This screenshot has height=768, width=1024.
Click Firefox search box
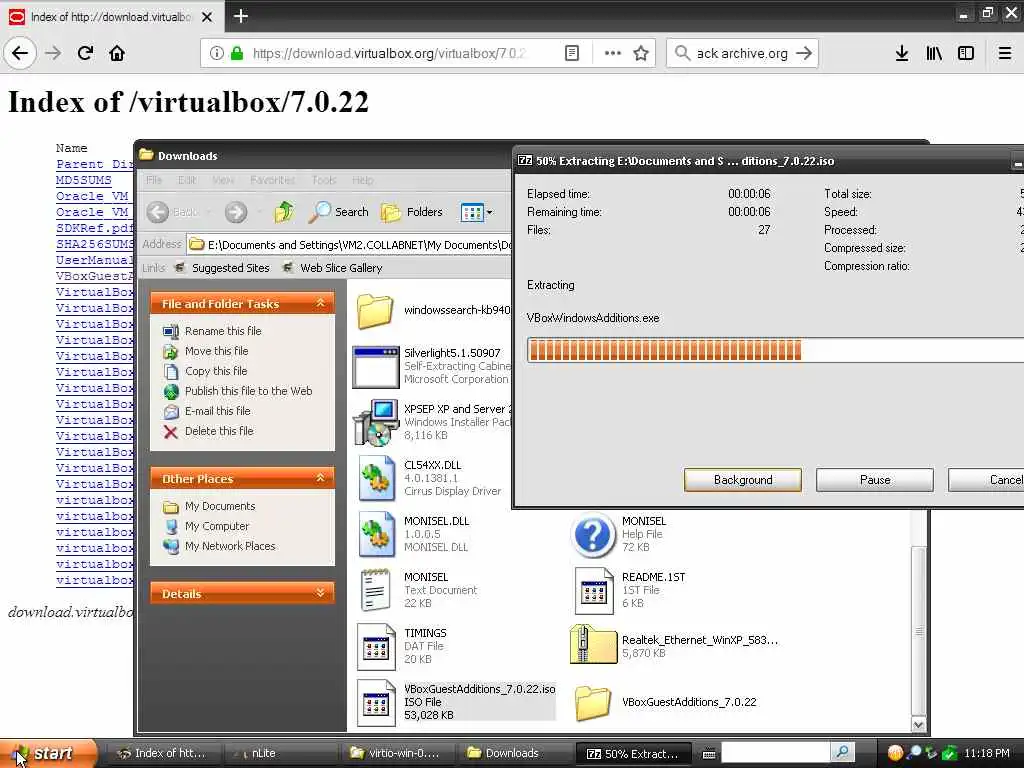(x=742, y=53)
